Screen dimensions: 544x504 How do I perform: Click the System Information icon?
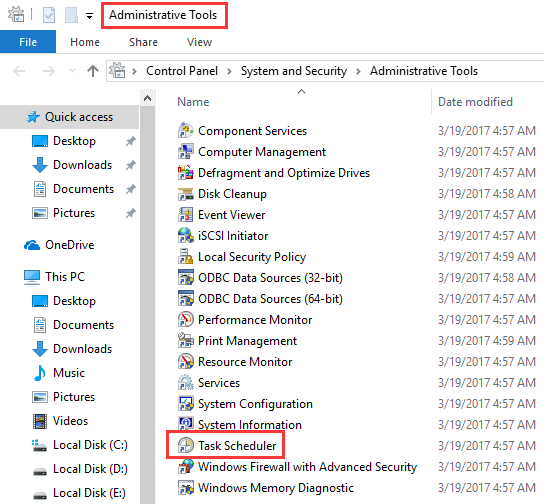coord(186,424)
